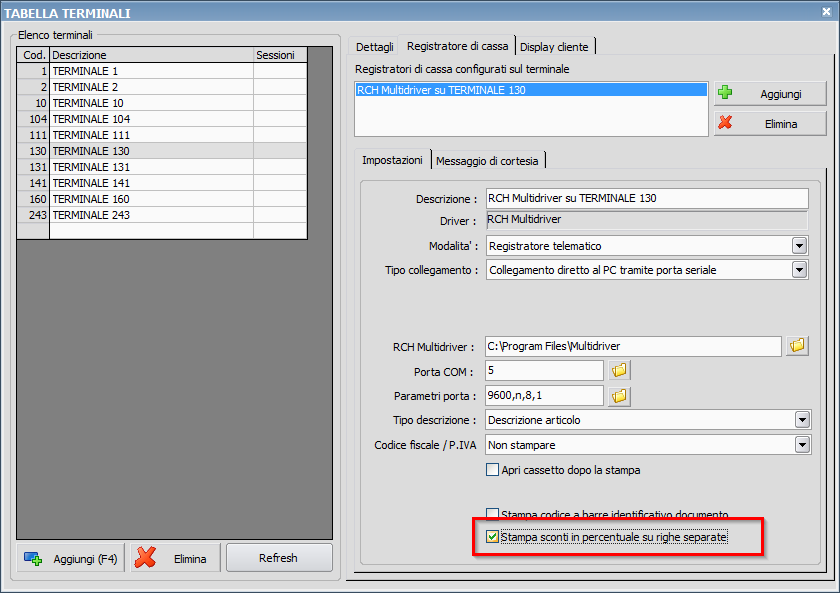
Task: Open the Tipo collegamento dropdown
Action: [x=799, y=269]
